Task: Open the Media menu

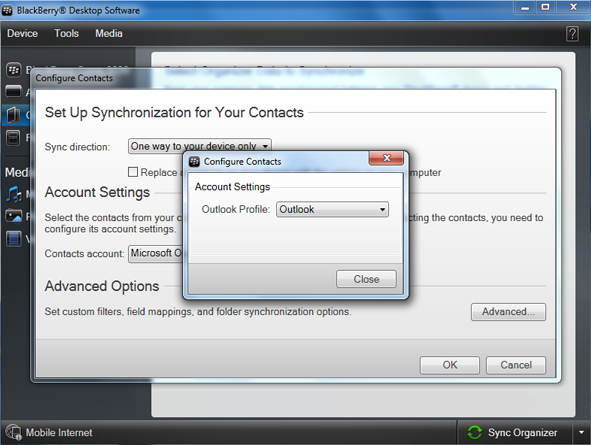Action: [x=109, y=34]
